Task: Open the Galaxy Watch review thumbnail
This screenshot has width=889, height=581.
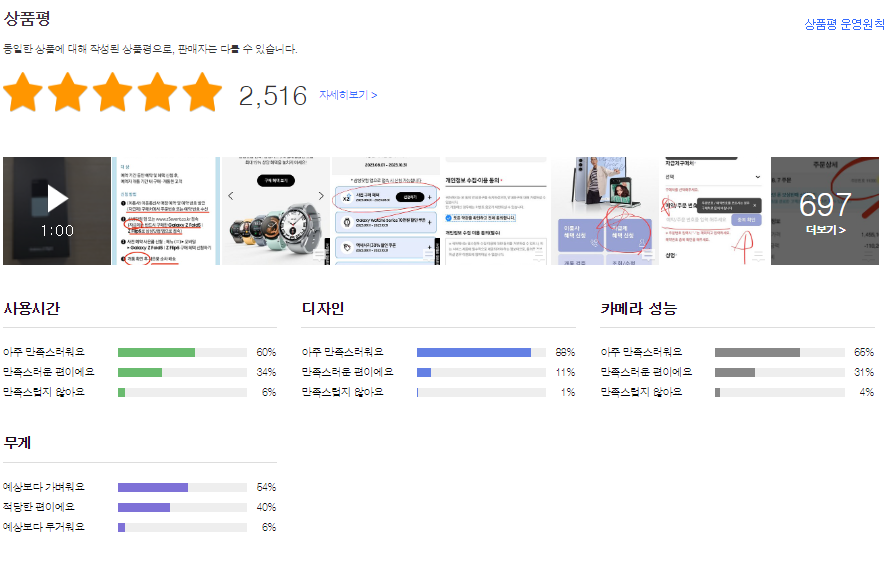Action: pyautogui.click(x=276, y=211)
